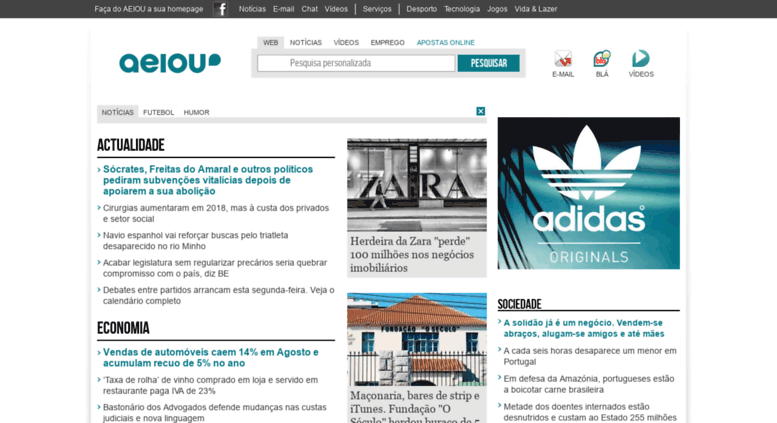Open Jogos in the top bar
This screenshot has height=423, width=777.
pyautogui.click(x=497, y=9)
